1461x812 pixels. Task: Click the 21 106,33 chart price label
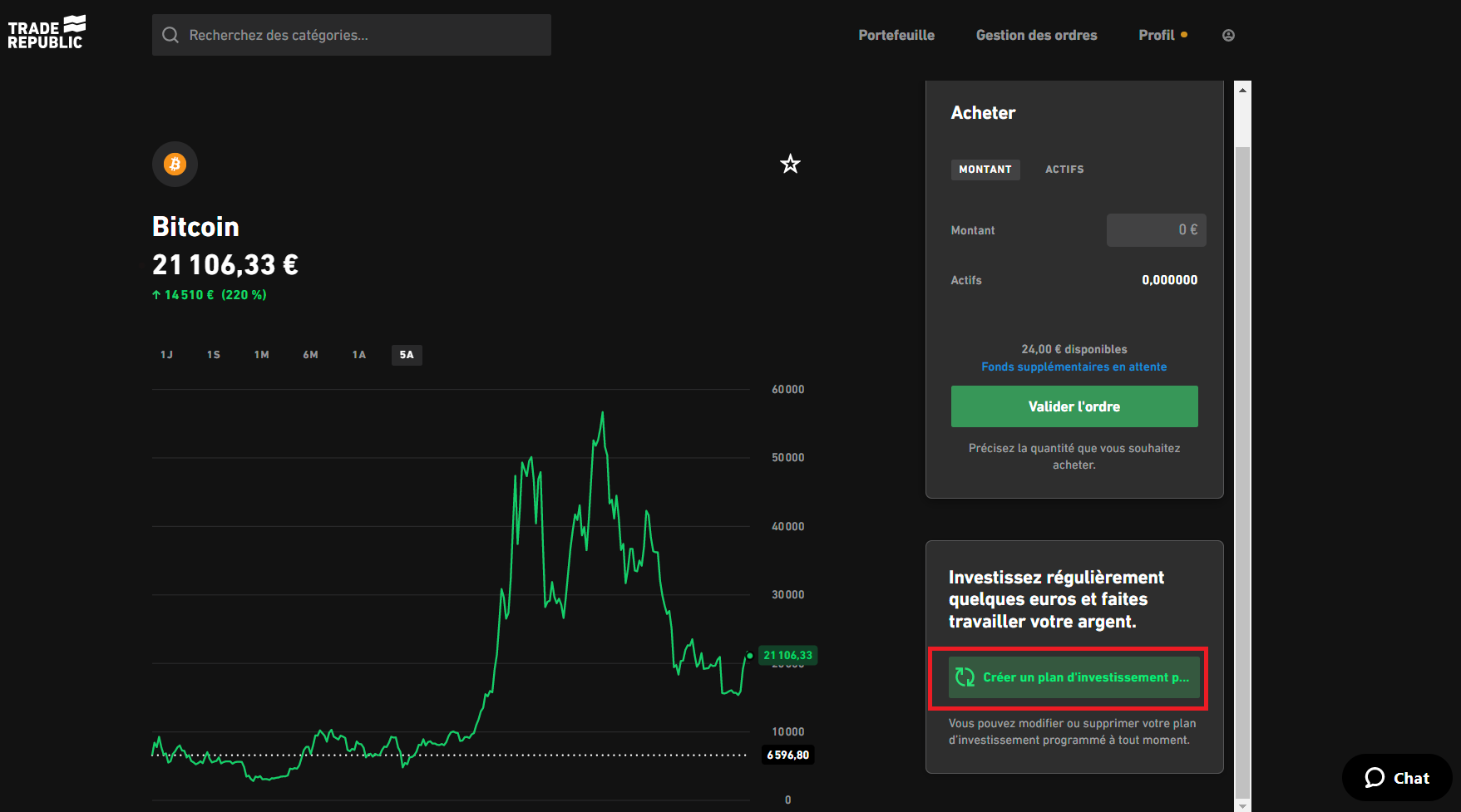click(x=788, y=655)
